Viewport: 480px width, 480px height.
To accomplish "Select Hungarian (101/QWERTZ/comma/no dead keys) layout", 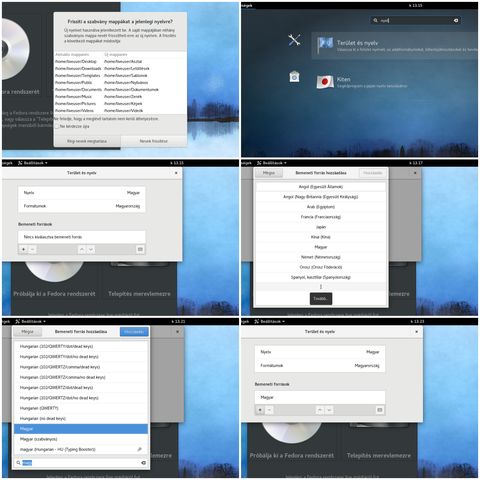I will pos(81,377).
